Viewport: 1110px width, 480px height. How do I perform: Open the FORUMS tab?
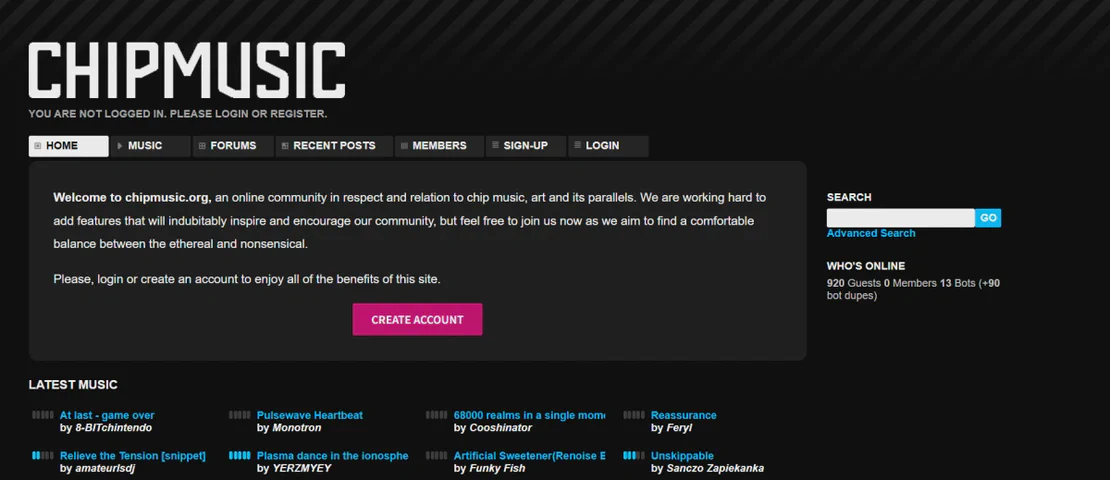click(233, 146)
